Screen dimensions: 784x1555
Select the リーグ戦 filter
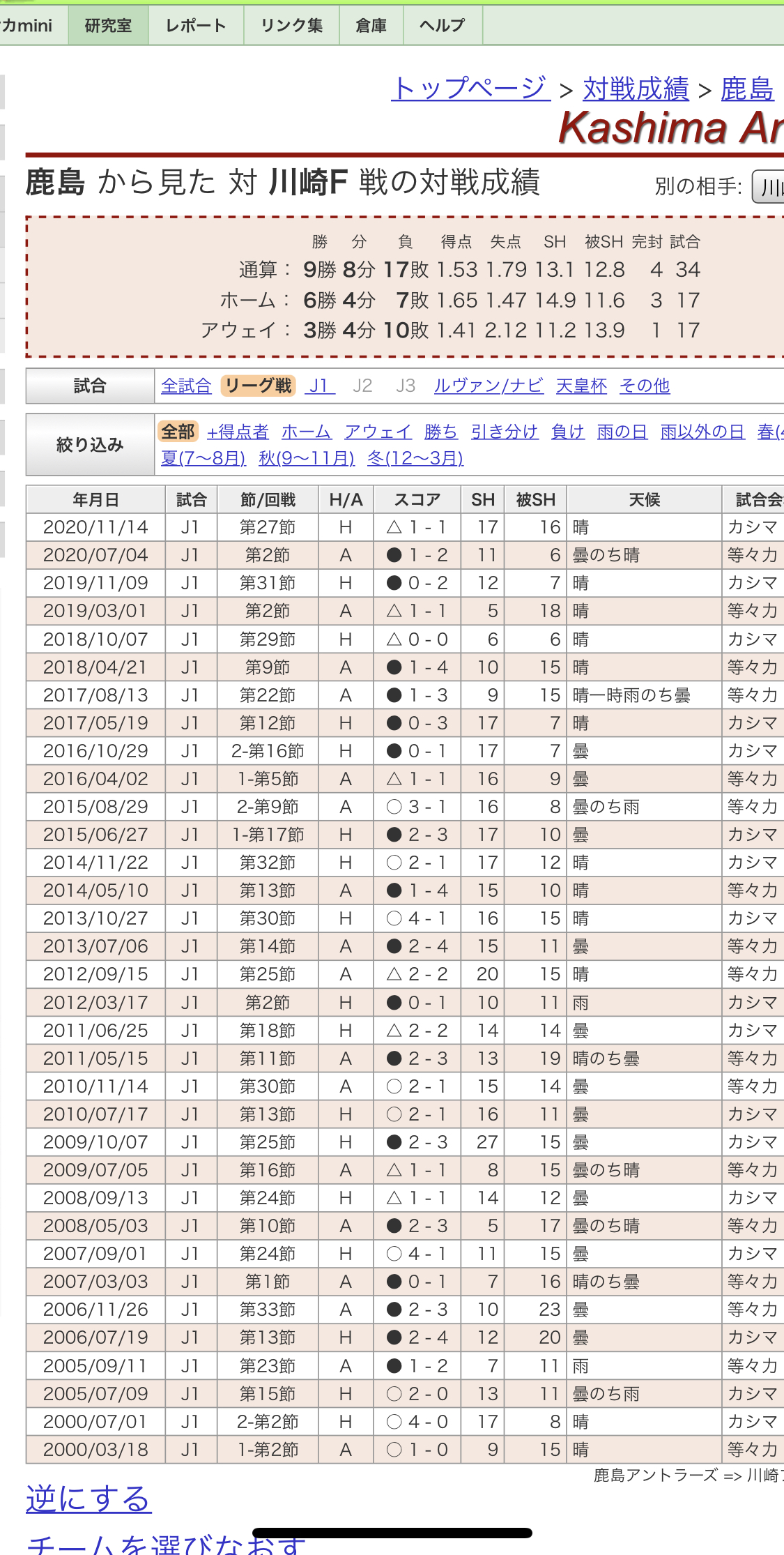click(258, 386)
